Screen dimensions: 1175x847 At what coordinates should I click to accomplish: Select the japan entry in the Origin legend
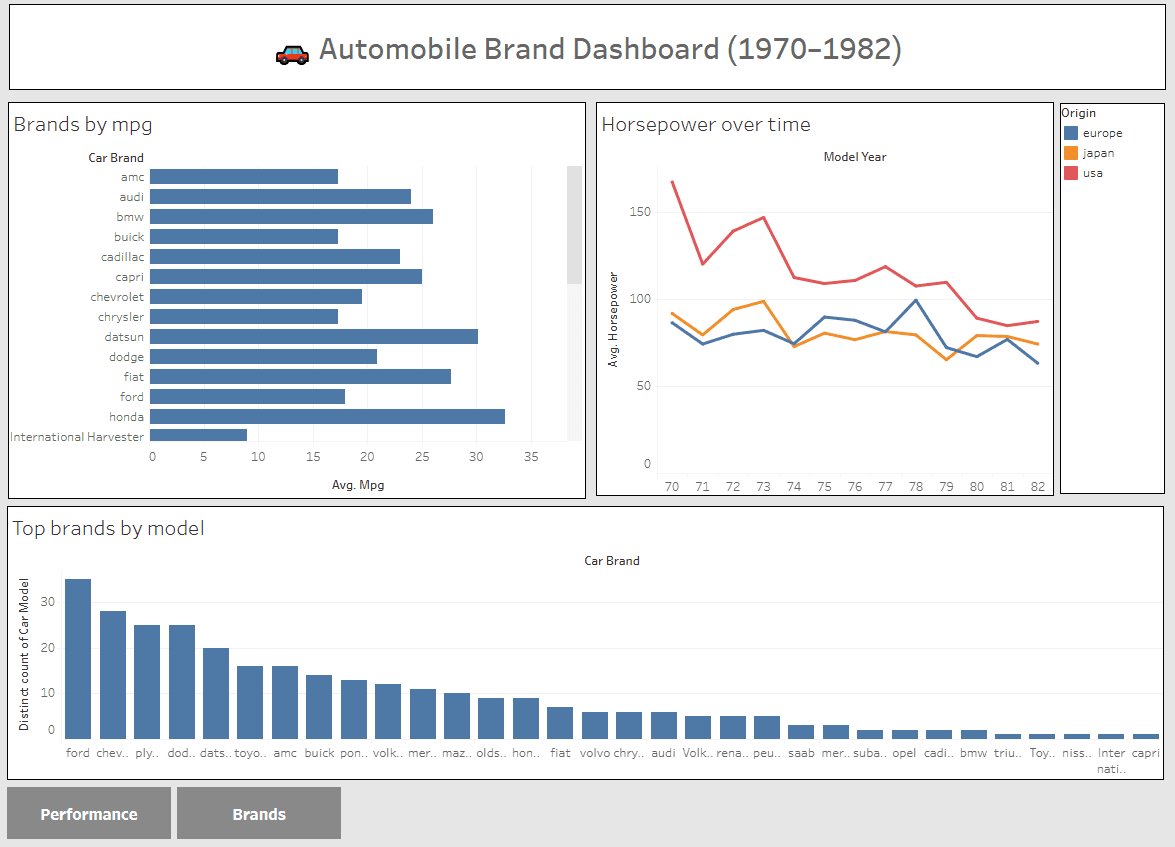point(1098,153)
